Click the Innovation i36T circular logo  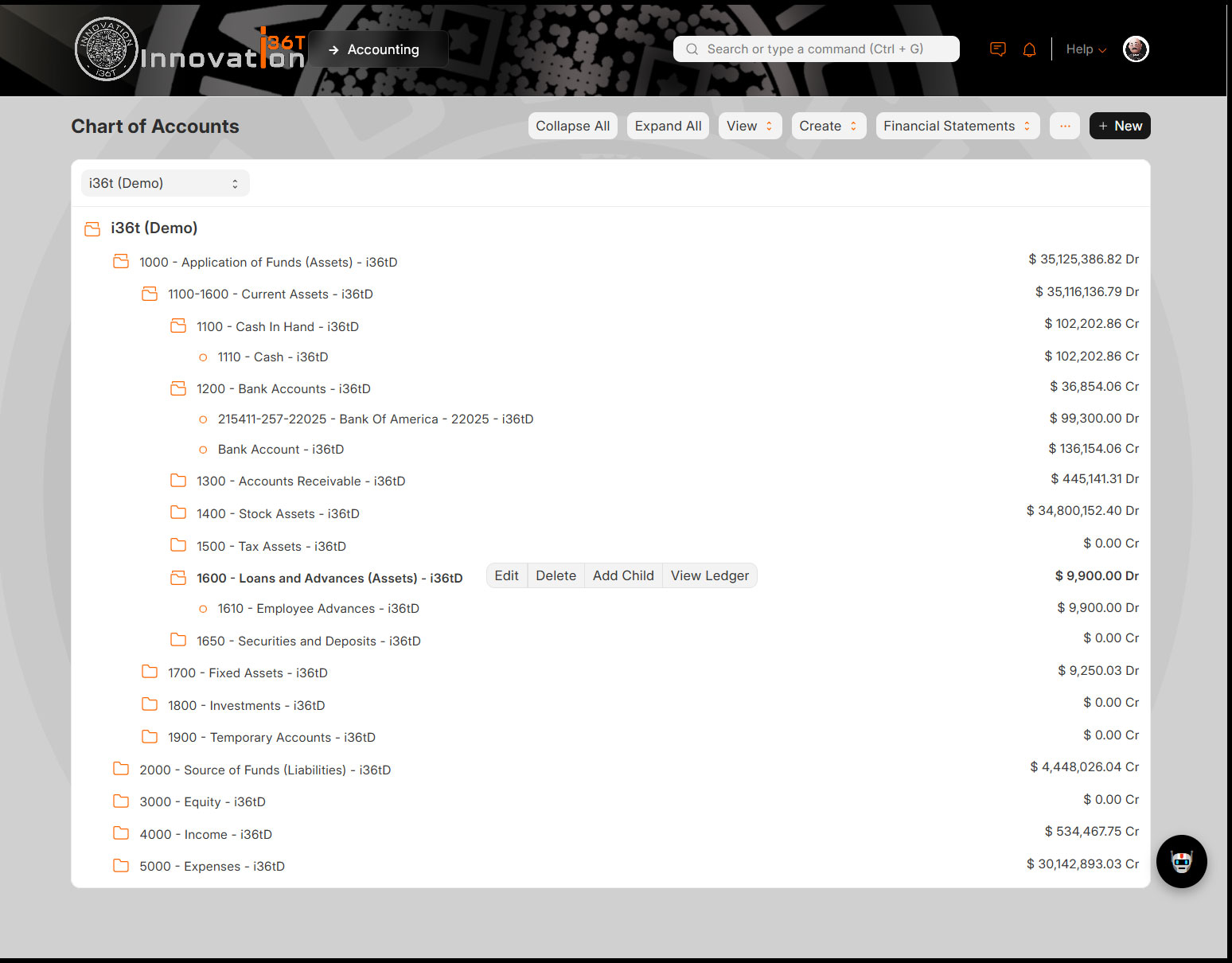point(107,49)
